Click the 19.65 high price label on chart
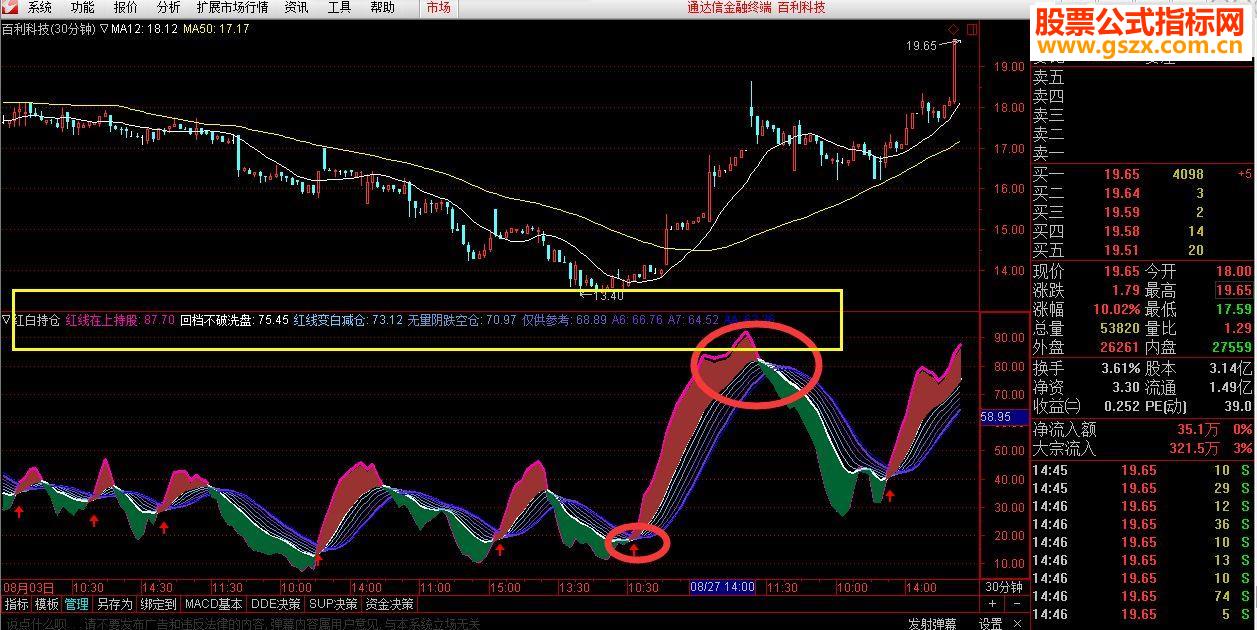Screen dimensions: 1257x630 pos(921,45)
